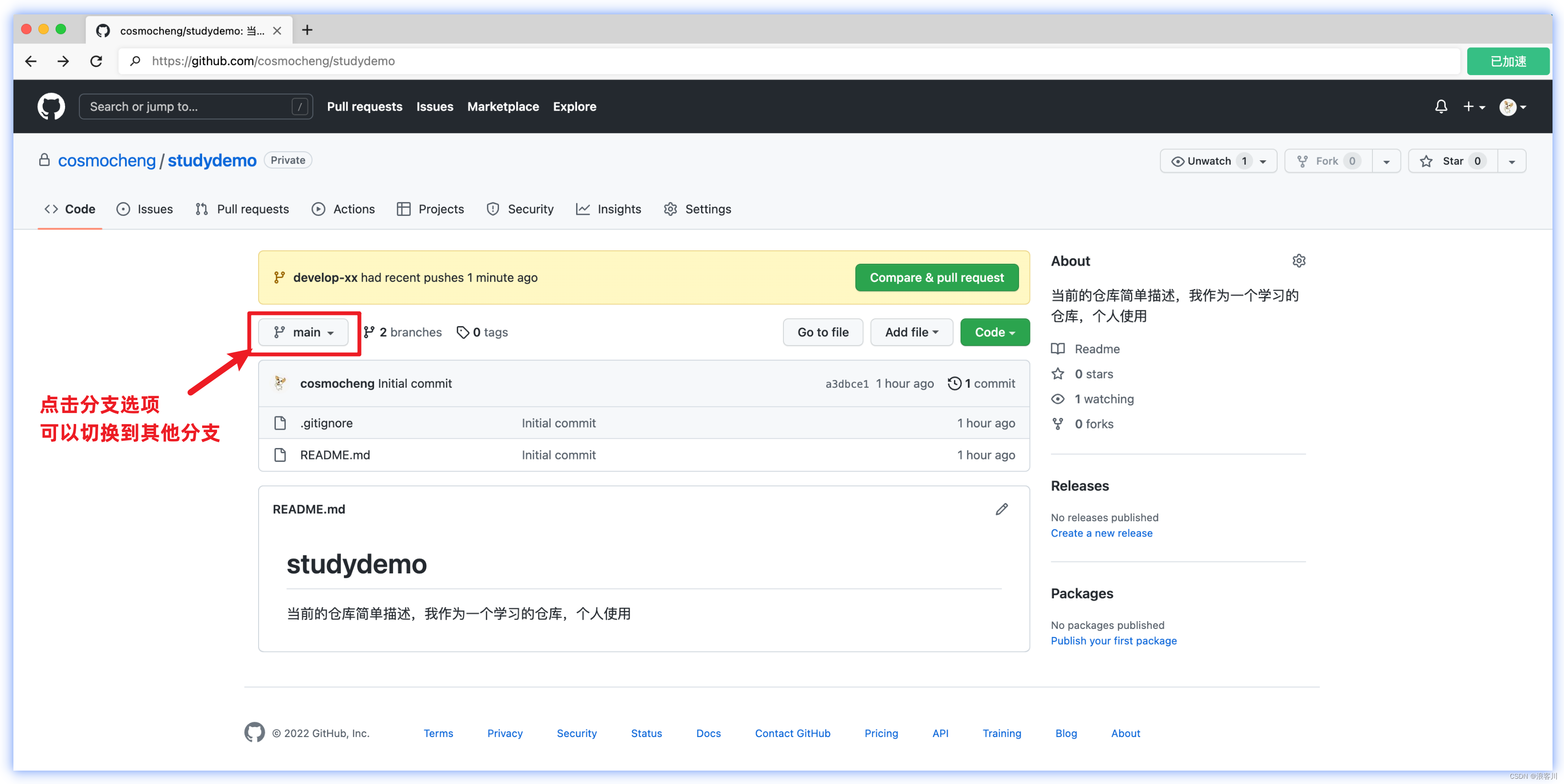Expand the Star lists dropdown arrow
Viewport: 1564px width, 784px height.
click(1512, 161)
